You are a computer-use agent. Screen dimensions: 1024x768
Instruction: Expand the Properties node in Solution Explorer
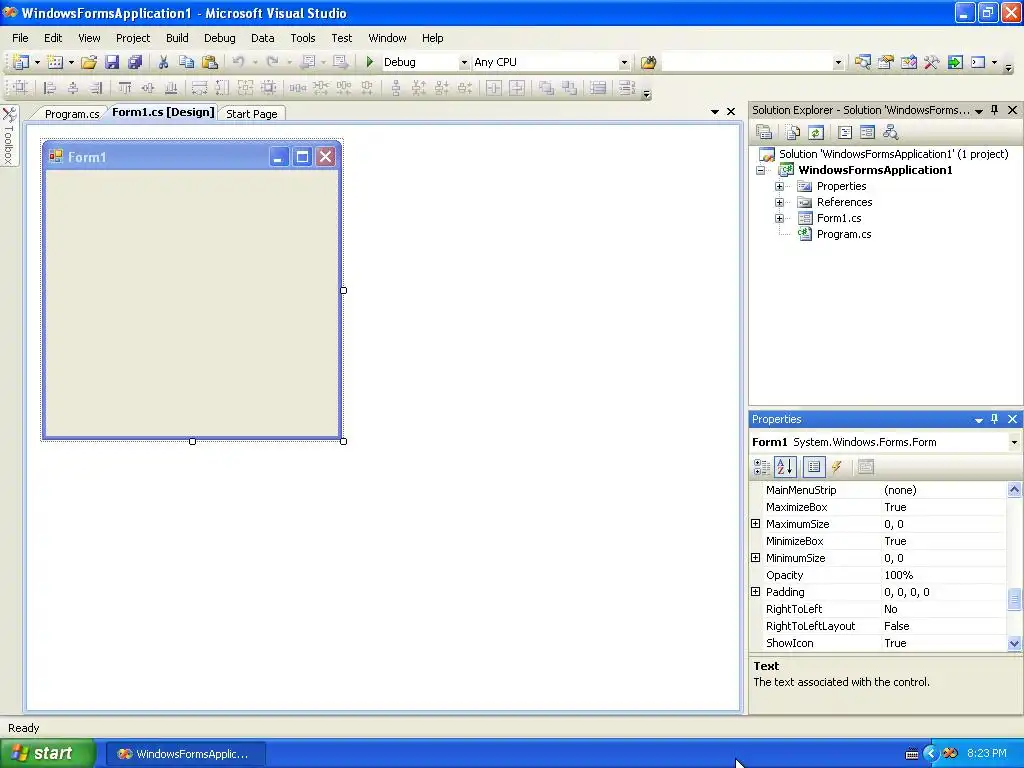(x=779, y=186)
